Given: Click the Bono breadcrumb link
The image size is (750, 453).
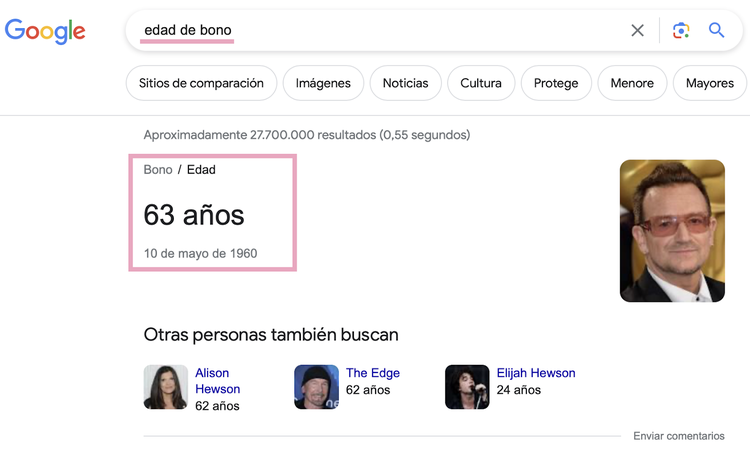Looking at the screenshot, I should 158,170.
